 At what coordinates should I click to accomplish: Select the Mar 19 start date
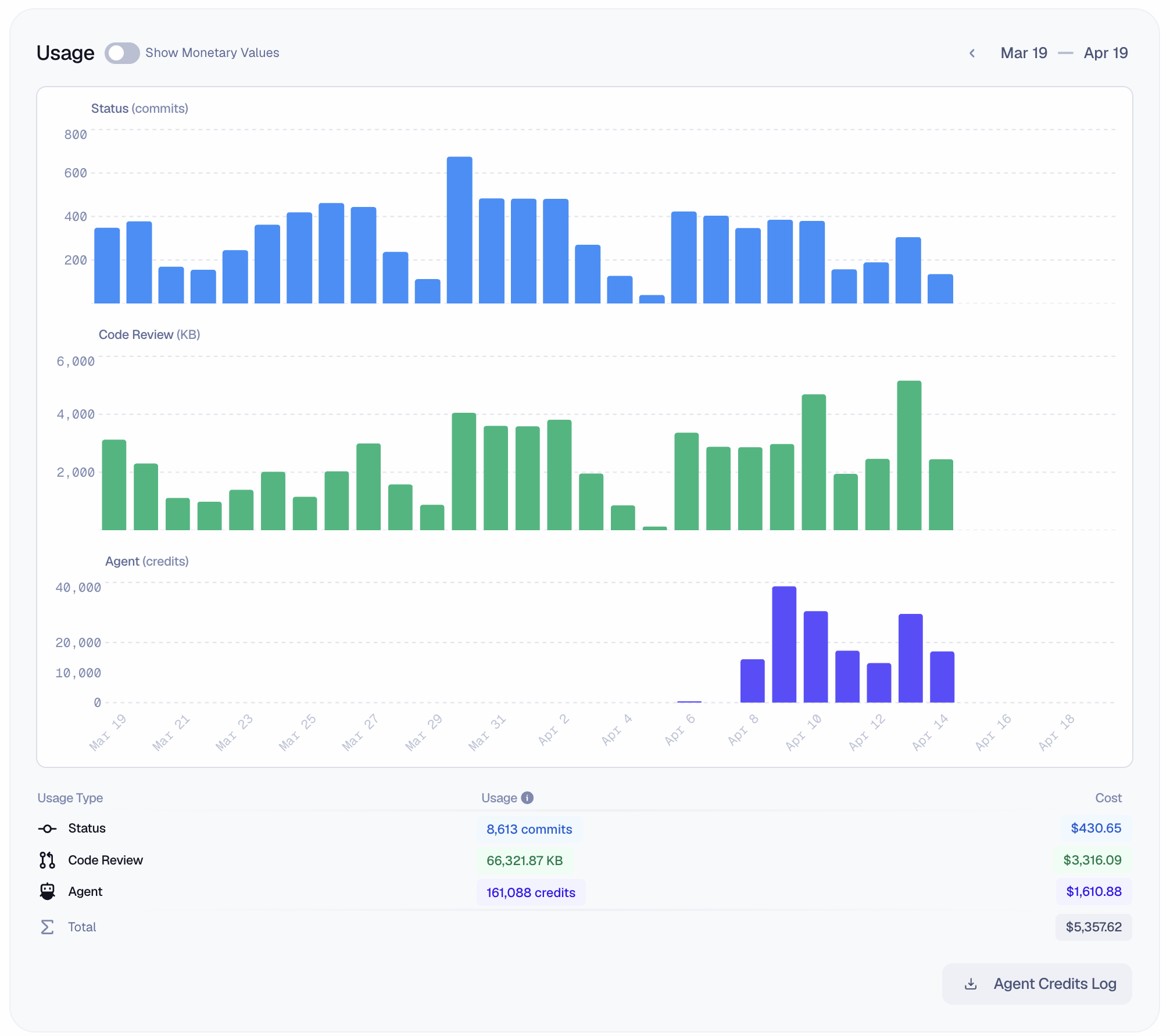point(1024,53)
